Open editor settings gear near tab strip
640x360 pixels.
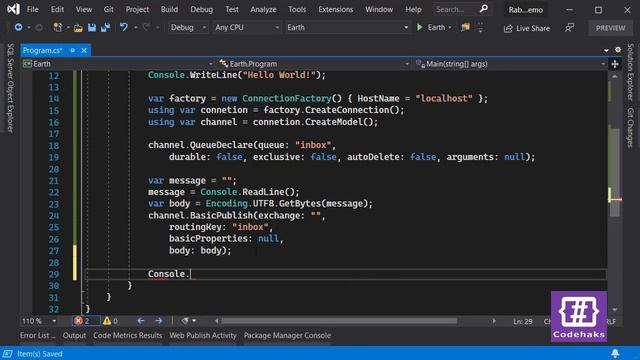click(618, 50)
